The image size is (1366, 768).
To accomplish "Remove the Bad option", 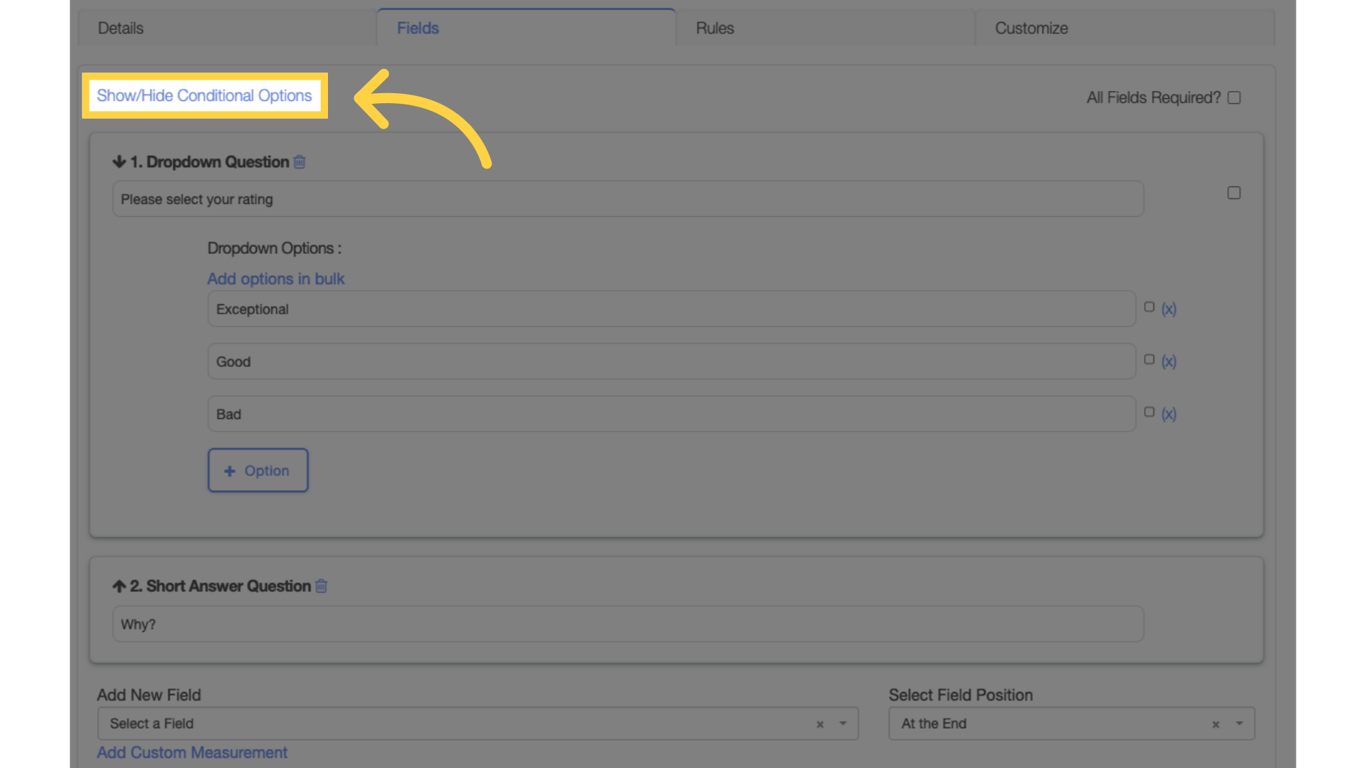I will point(1169,413).
